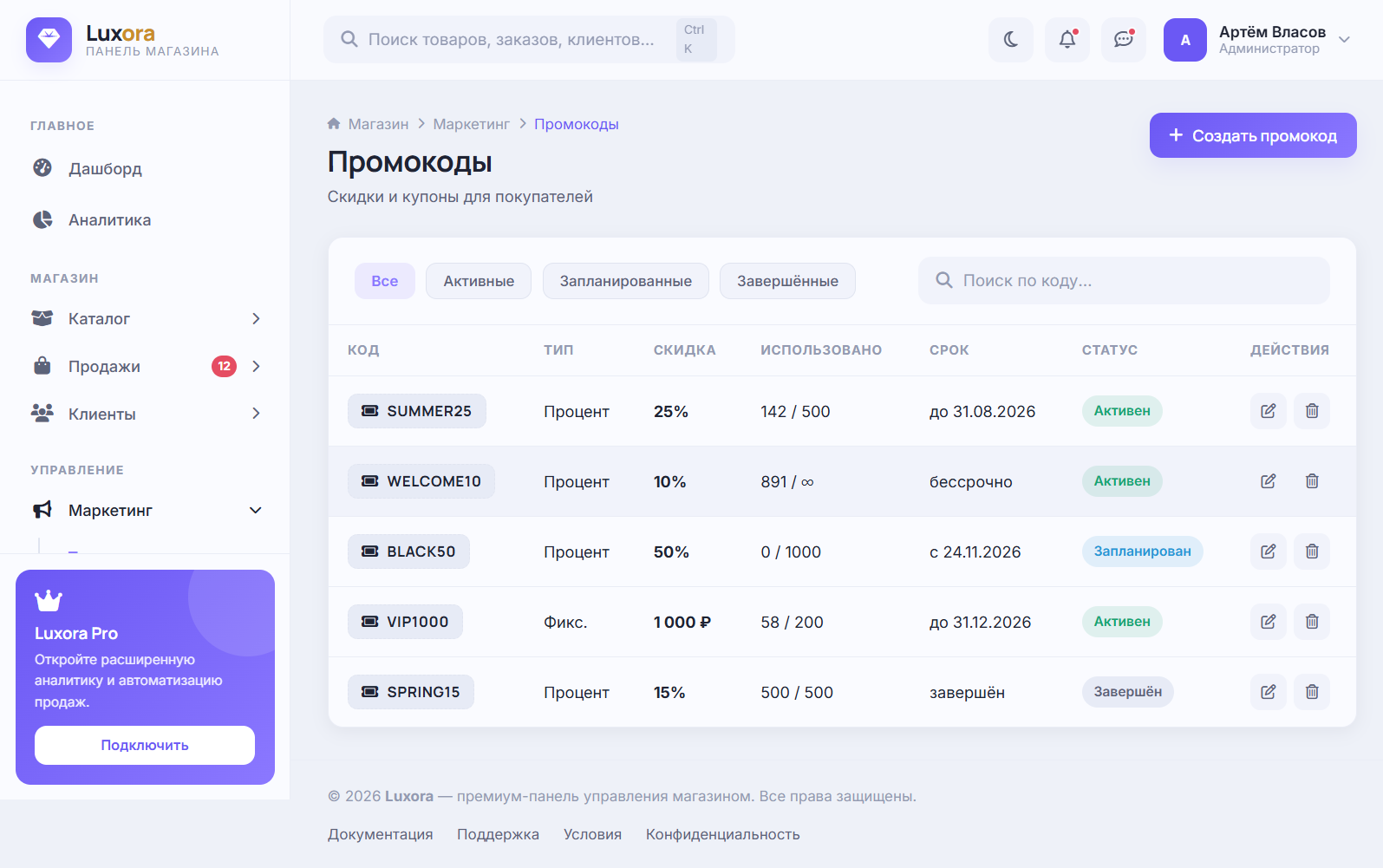Click the user avatar letter A
This screenshot has width=1383, height=868.
click(1185, 40)
